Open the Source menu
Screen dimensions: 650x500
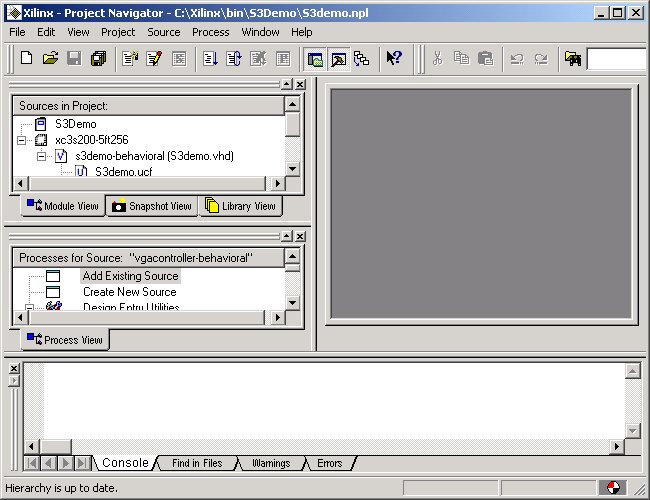pos(164,32)
